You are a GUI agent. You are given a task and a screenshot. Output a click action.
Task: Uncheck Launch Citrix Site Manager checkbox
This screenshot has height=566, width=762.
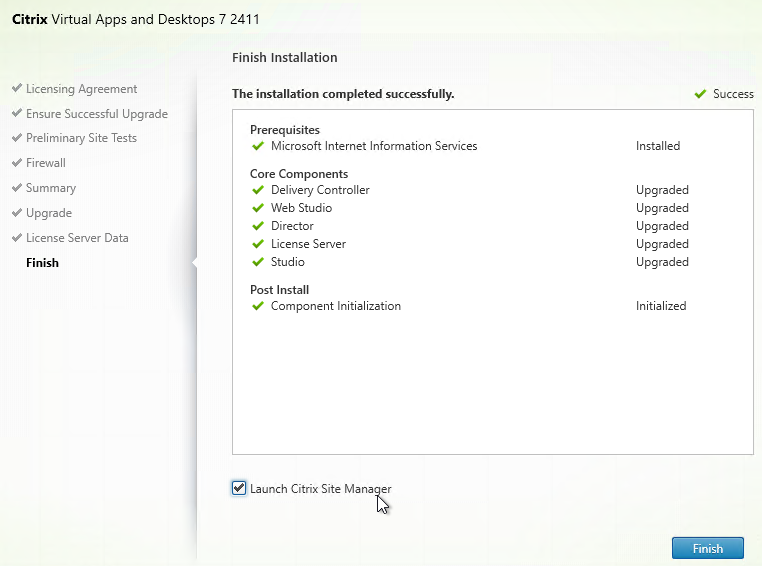click(x=238, y=488)
